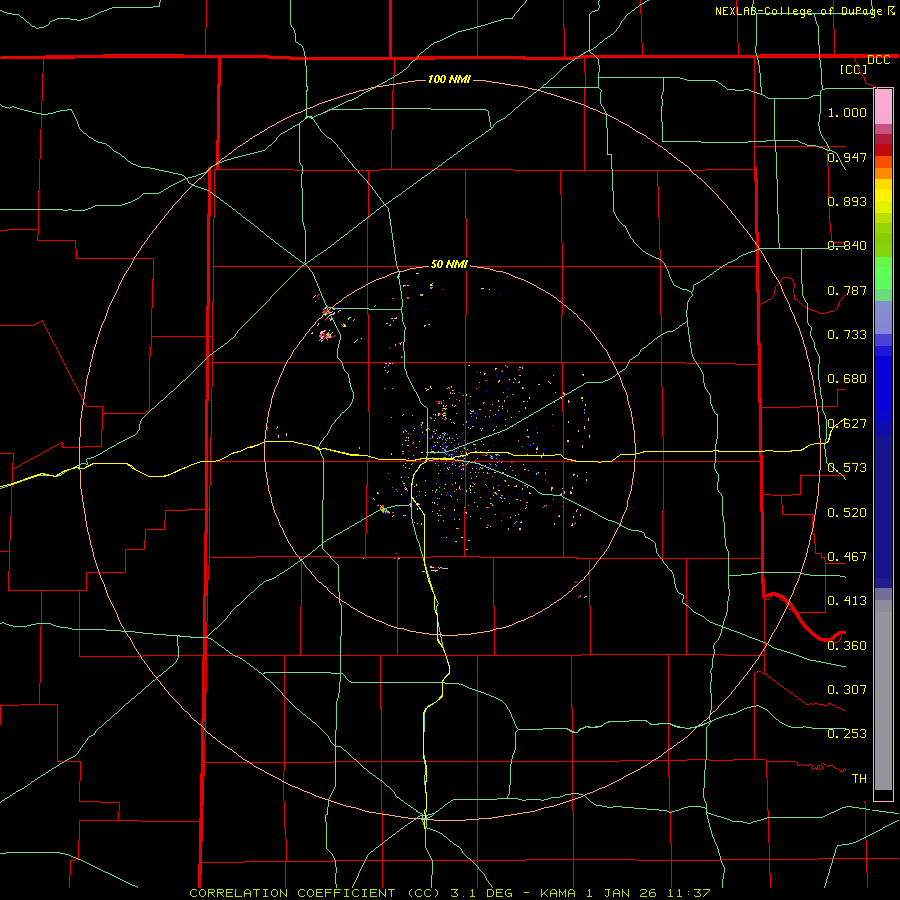Click the 0.947 scale value

847,157
